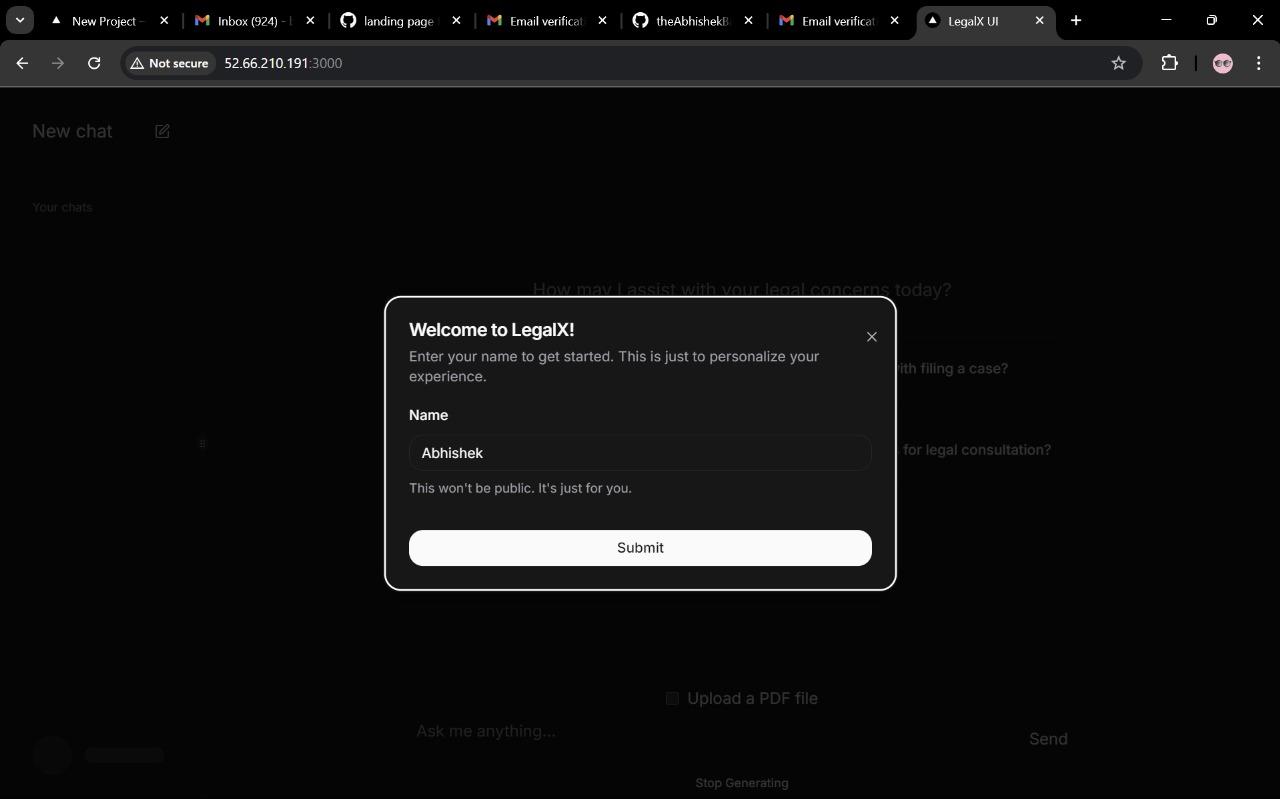Viewport: 1280px width, 799px height.
Task: Close the LegalX UI tab
Action: [1039, 20]
